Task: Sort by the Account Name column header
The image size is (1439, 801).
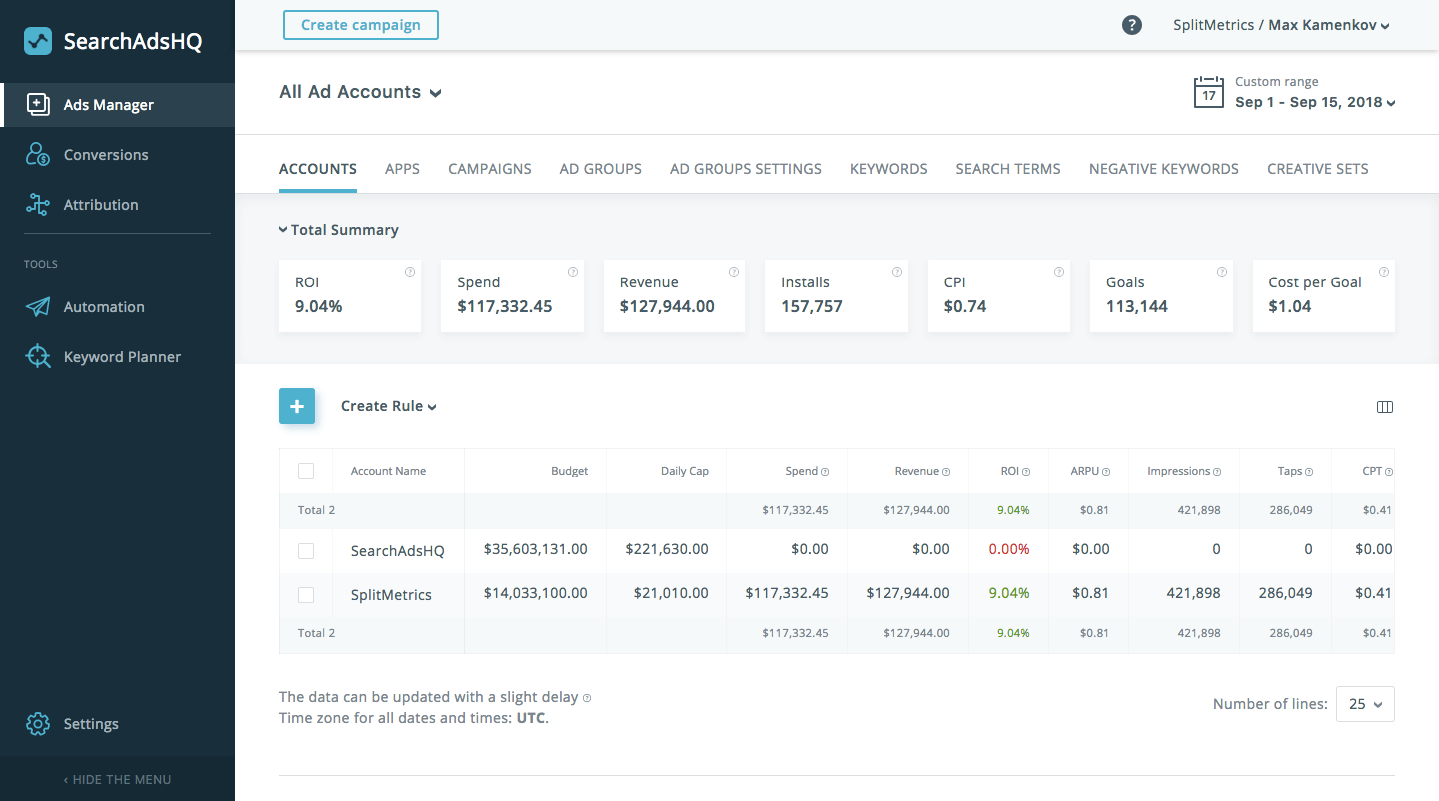Action: coord(388,471)
